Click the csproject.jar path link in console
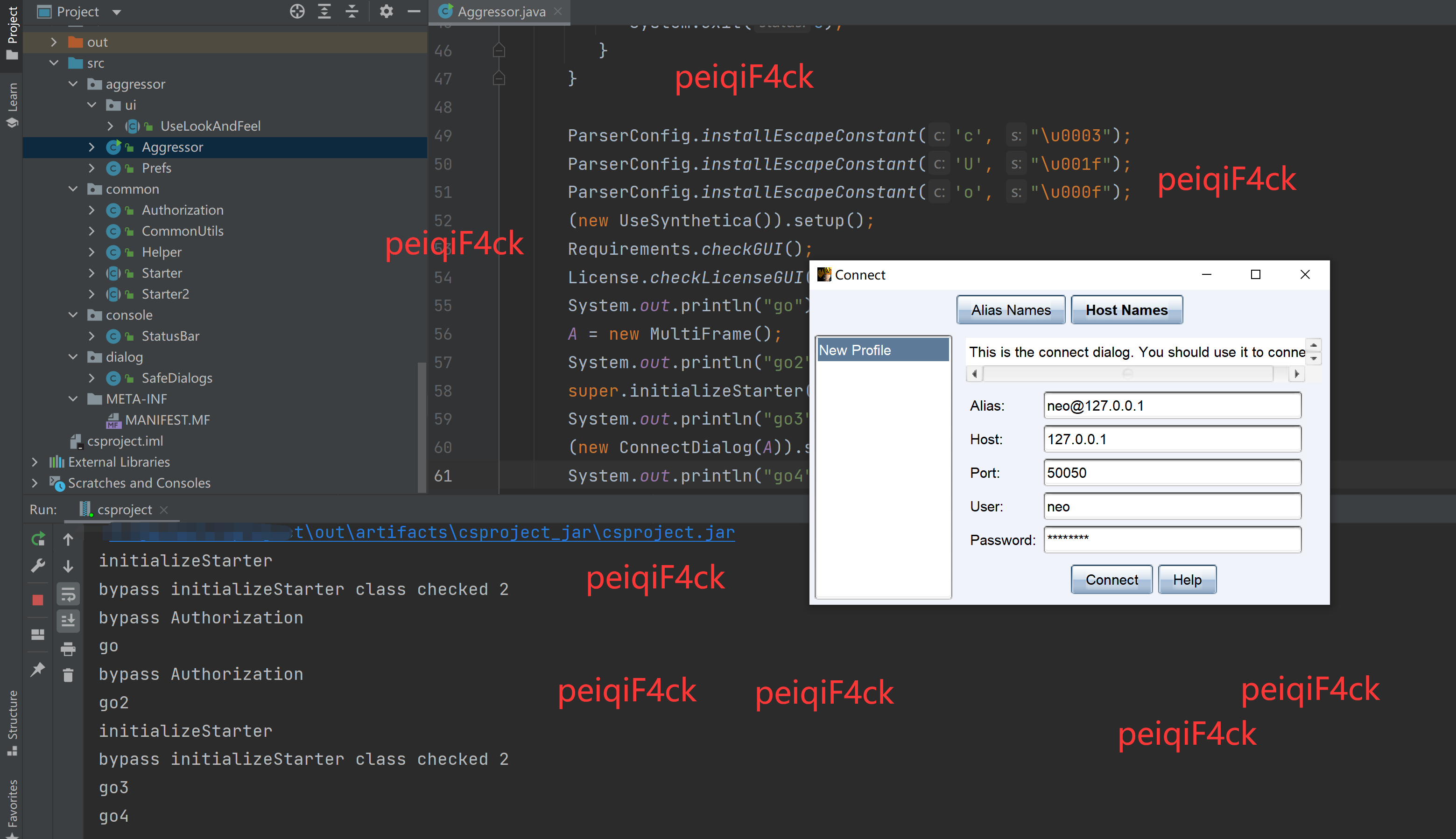The width and height of the screenshot is (1456, 839). 422,532
